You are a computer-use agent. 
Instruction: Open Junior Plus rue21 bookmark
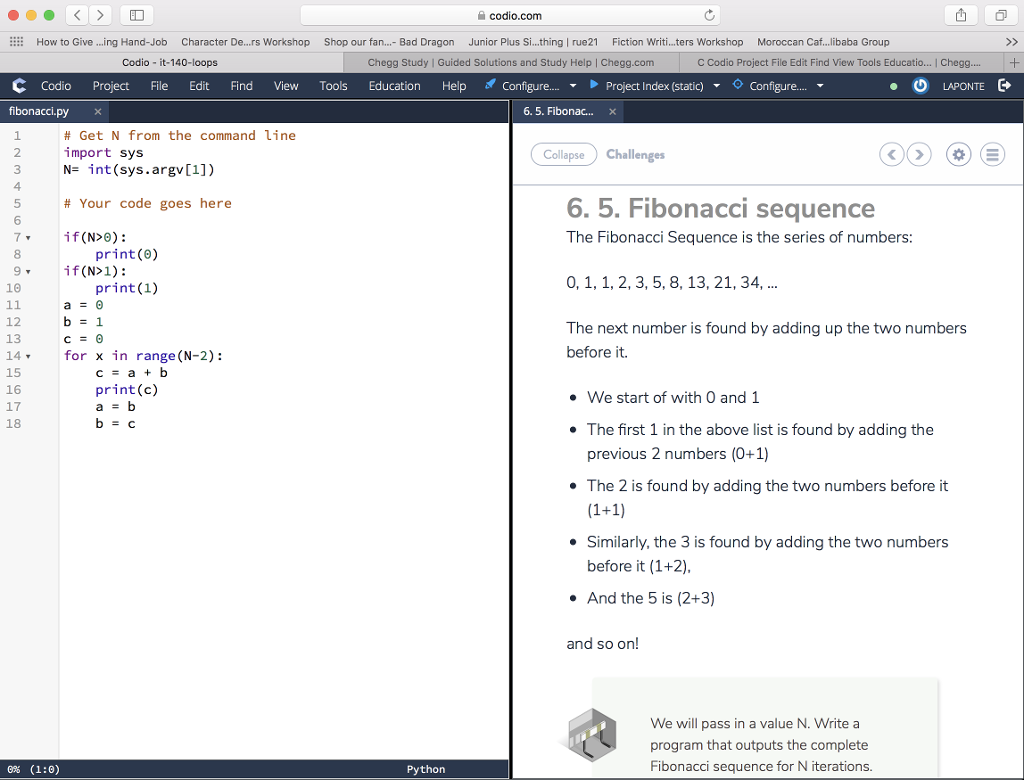pos(533,42)
